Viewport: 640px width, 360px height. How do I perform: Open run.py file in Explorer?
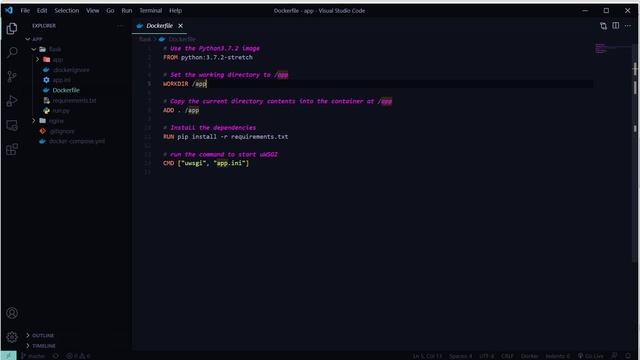(61, 111)
